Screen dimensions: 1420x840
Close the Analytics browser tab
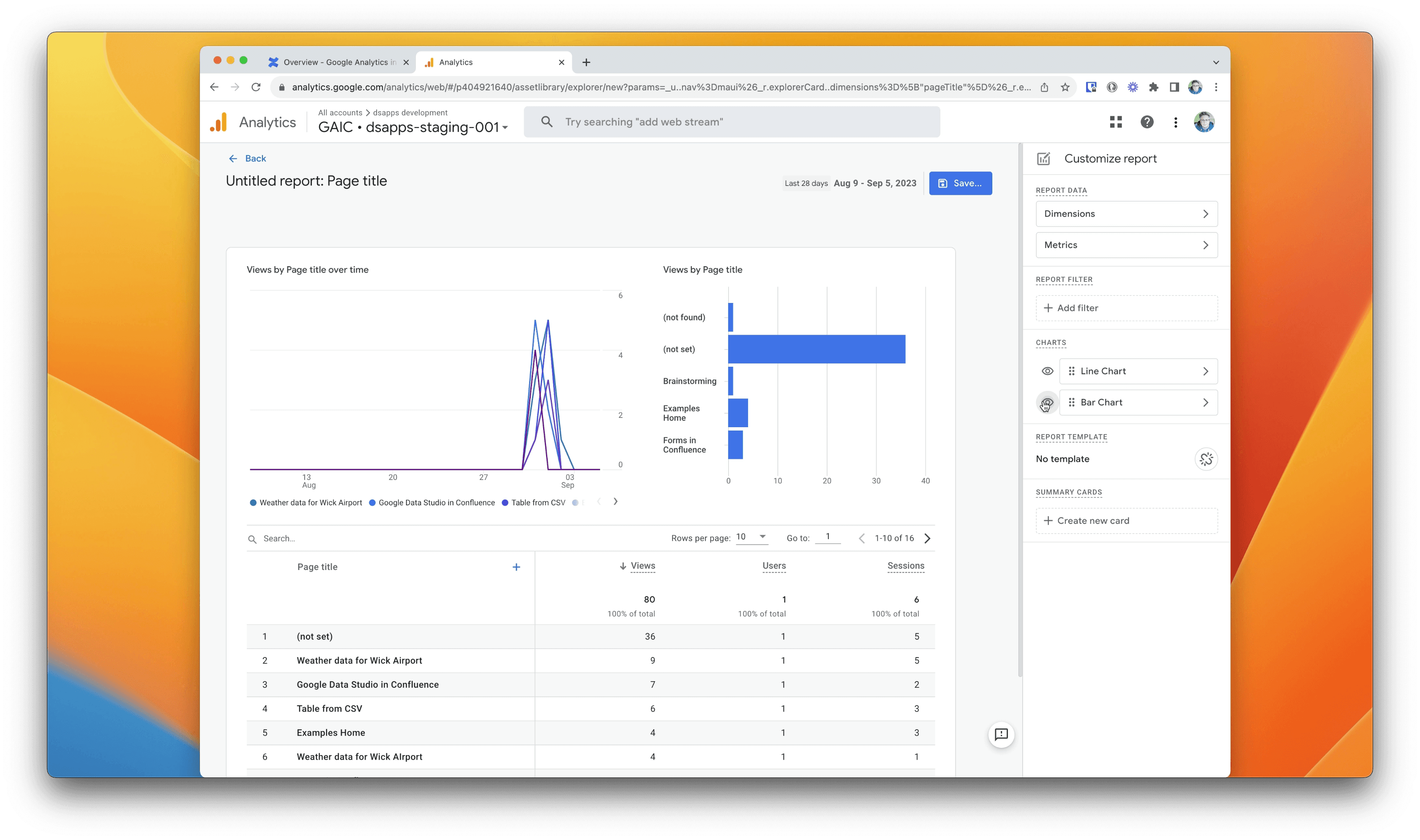[x=561, y=62]
